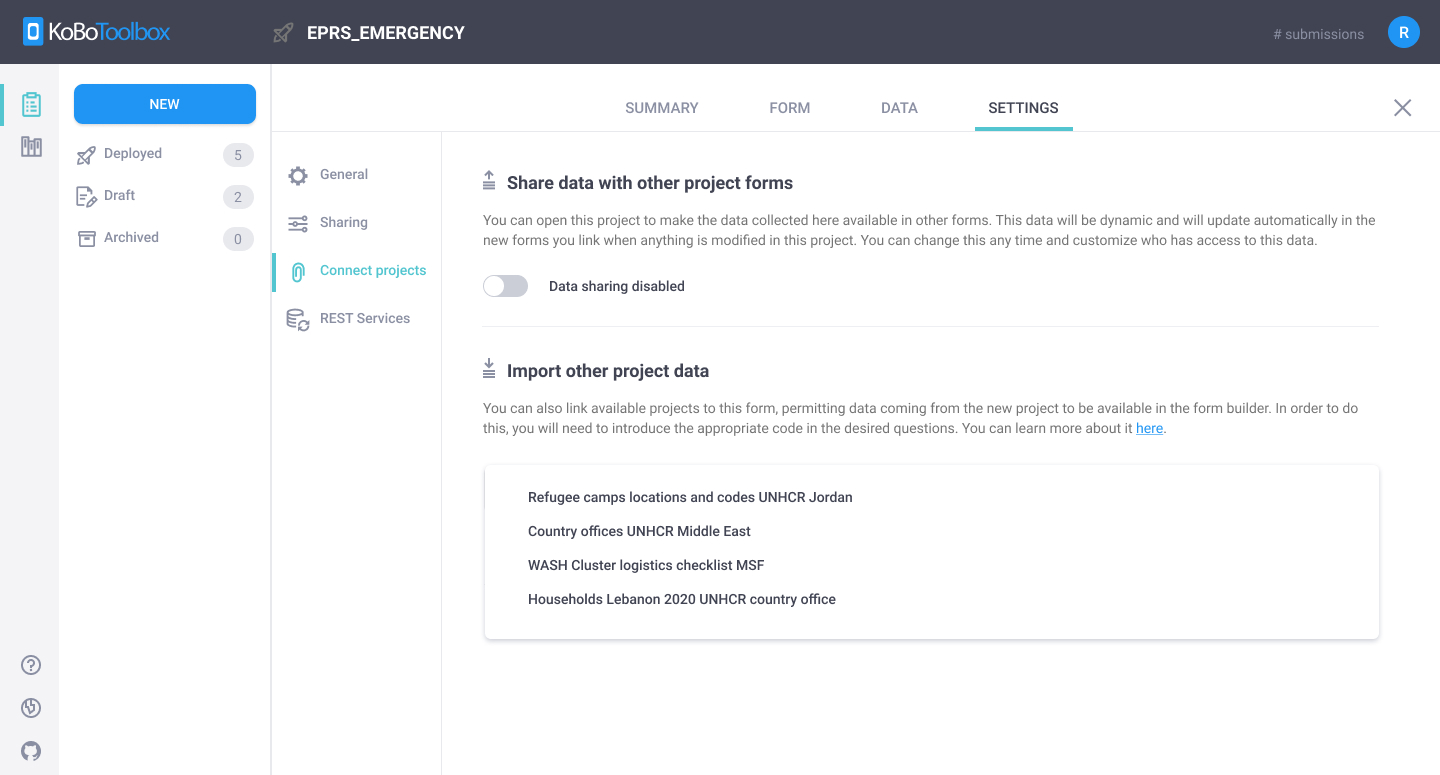Enable data sharing with the toggle switch
Screen dimensions: 1440x775
tap(505, 285)
